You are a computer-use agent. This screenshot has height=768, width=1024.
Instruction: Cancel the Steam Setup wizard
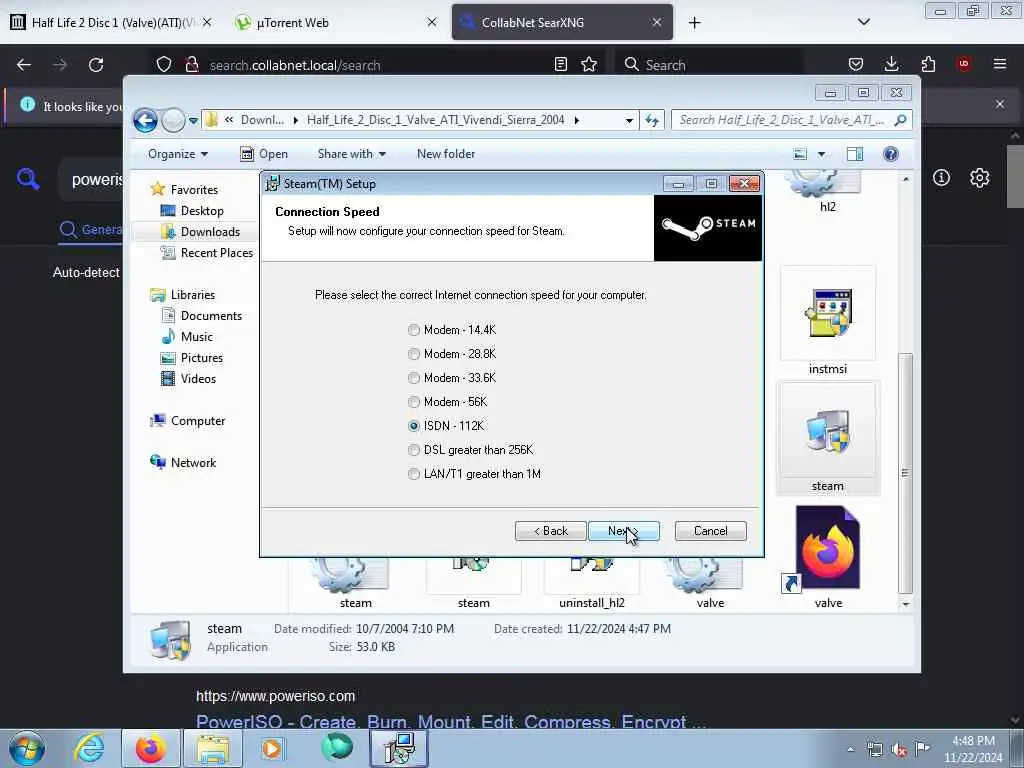(x=711, y=531)
